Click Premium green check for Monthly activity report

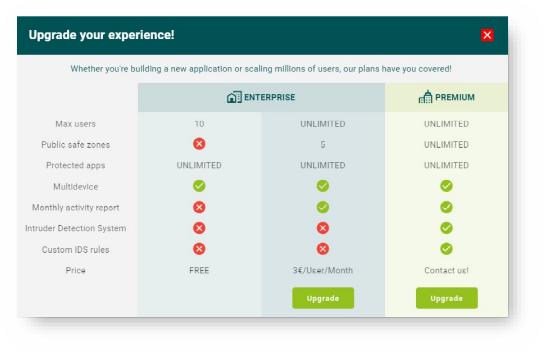tap(446, 207)
